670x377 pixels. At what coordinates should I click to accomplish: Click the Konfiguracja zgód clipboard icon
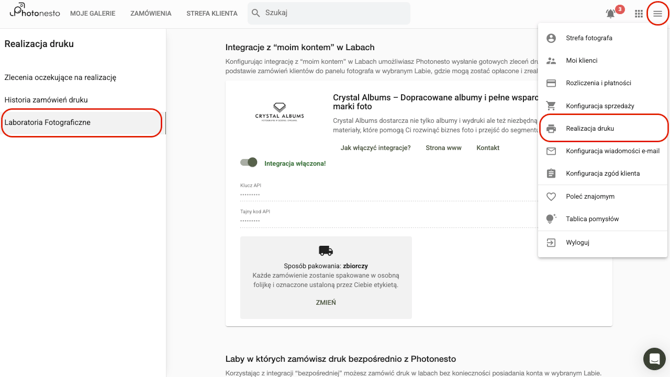(551, 173)
